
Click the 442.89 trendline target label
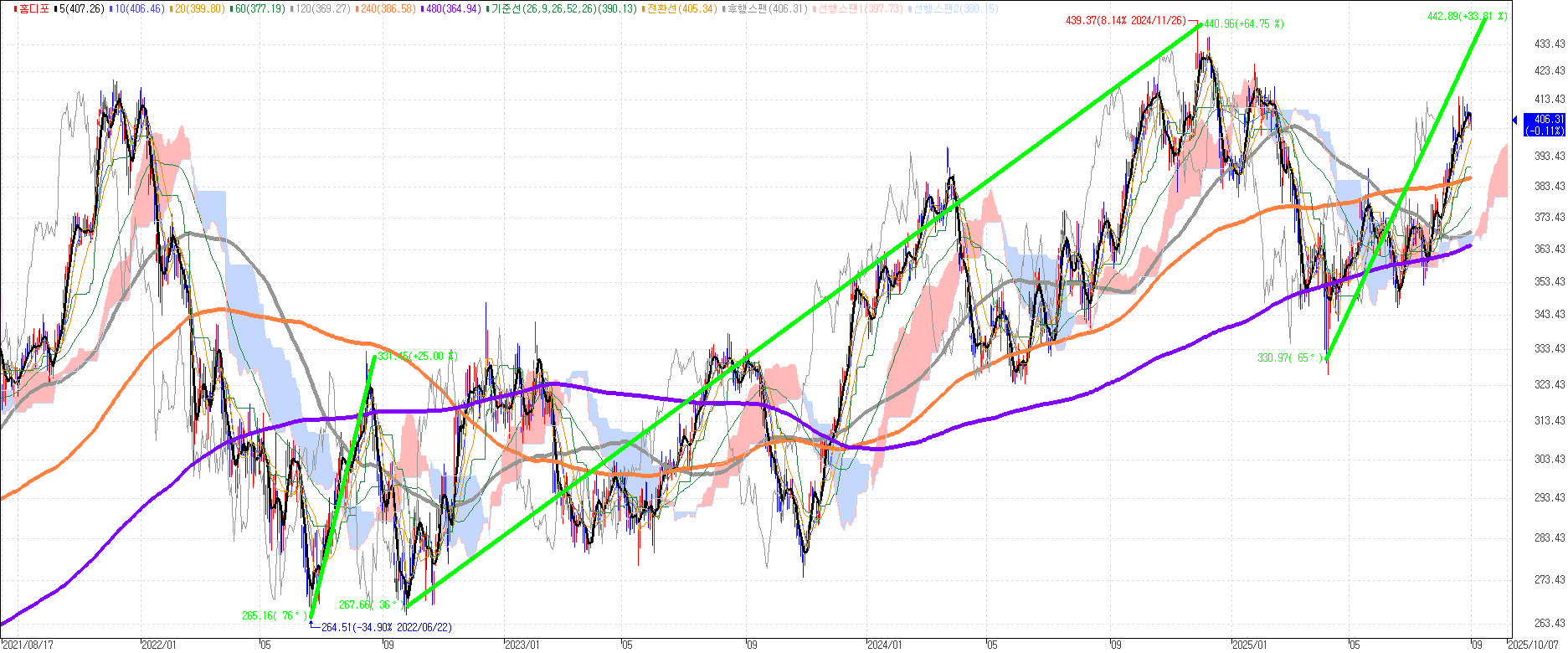(1467, 16)
